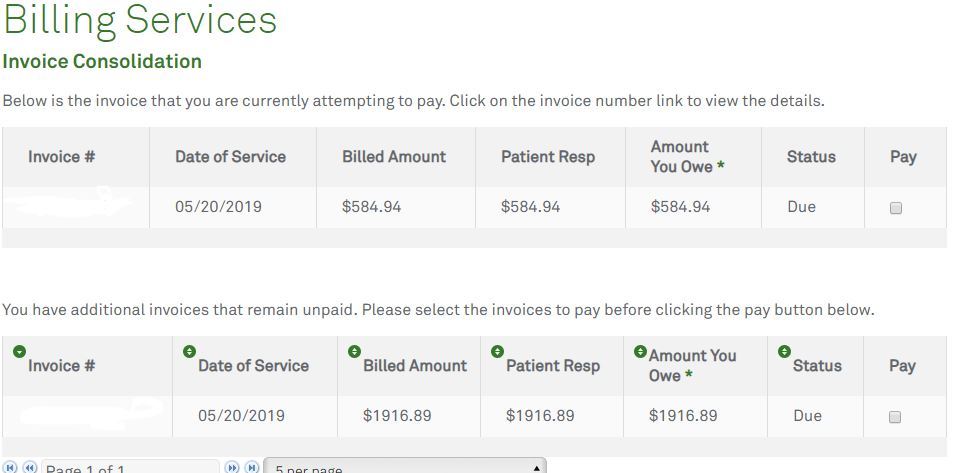Viewport: 955px width, 473px height.
Task: Click the Billed Amount header in lower table
Action: pyautogui.click(x=415, y=365)
